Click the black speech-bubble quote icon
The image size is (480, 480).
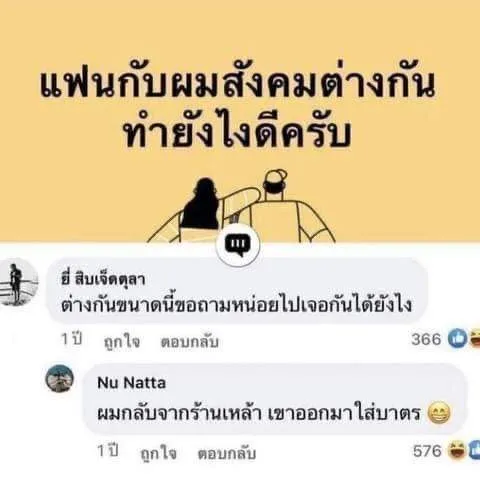coord(238,245)
